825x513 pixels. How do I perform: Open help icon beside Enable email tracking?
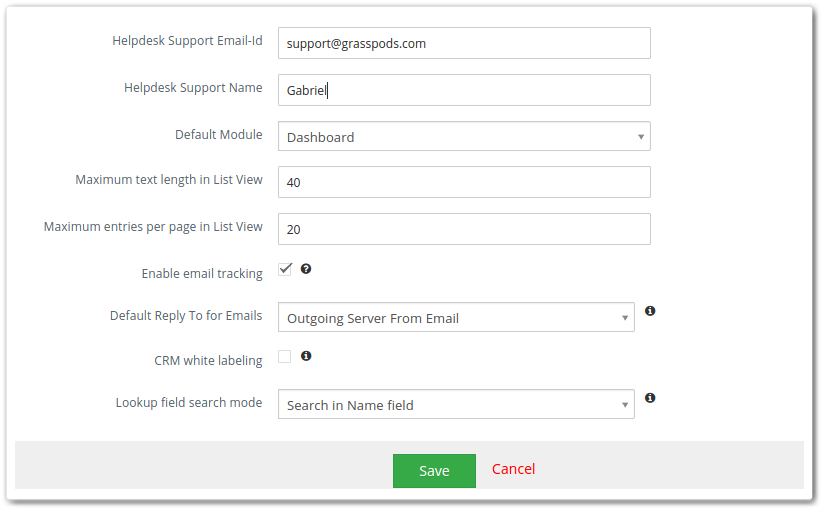(306, 269)
